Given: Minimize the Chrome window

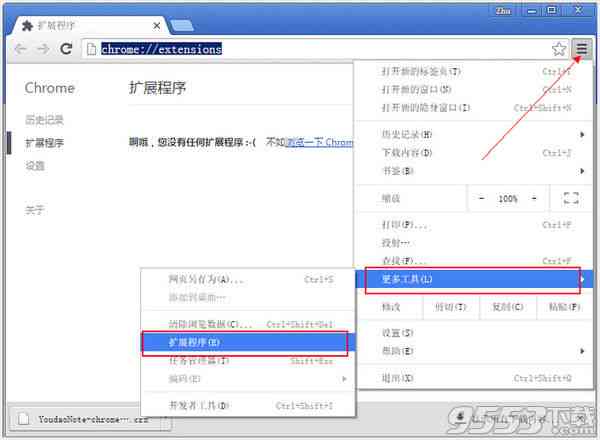Looking at the screenshot, I should coord(532,11).
